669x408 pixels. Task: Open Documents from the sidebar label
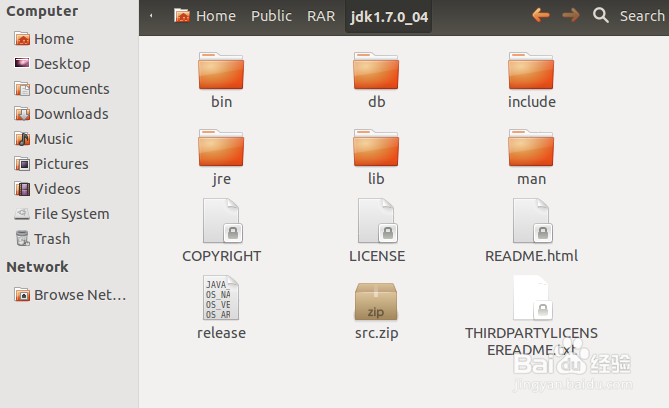coord(72,89)
